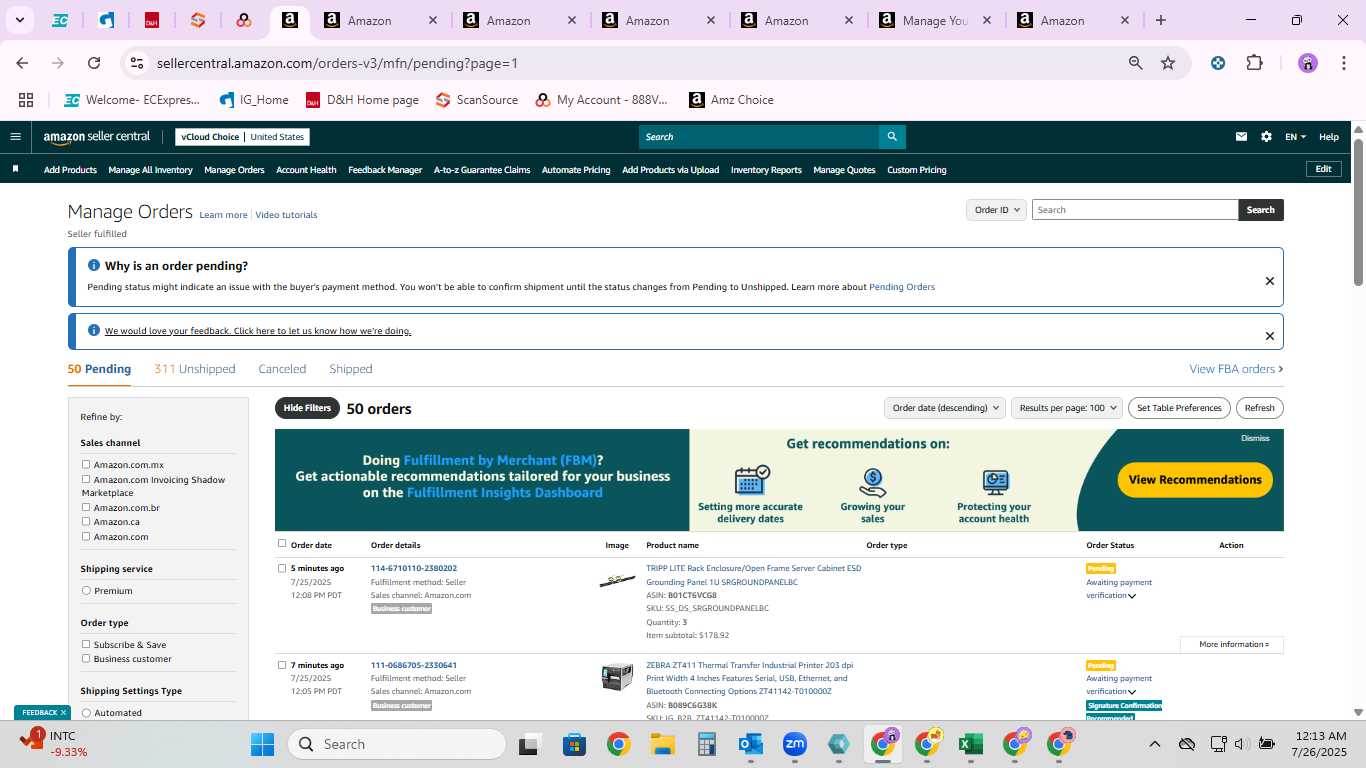1366x768 pixels.
Task: Click the search magnifier button in header
Action: pos(892,137)
